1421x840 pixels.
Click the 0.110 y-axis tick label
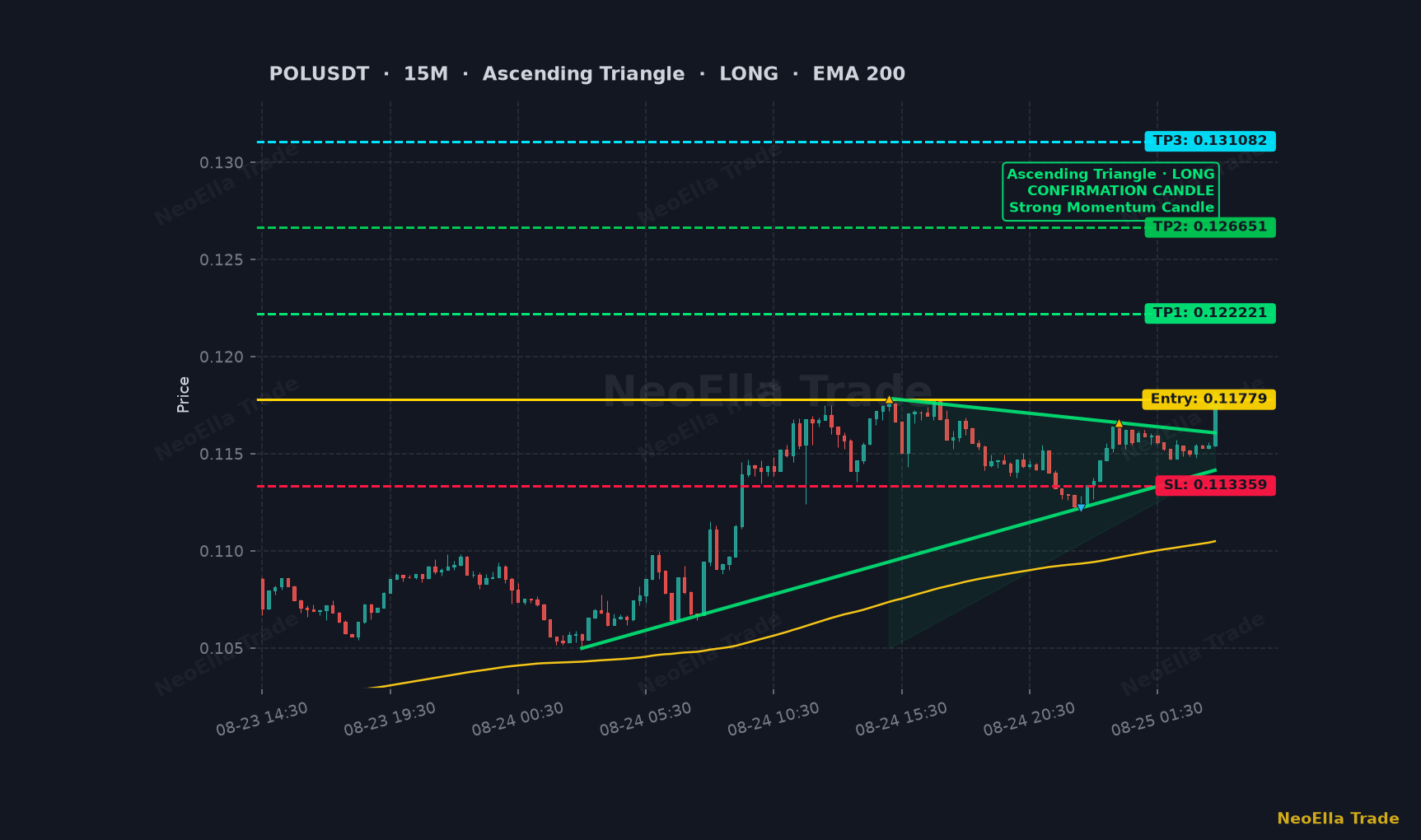(x=222, y=552)
